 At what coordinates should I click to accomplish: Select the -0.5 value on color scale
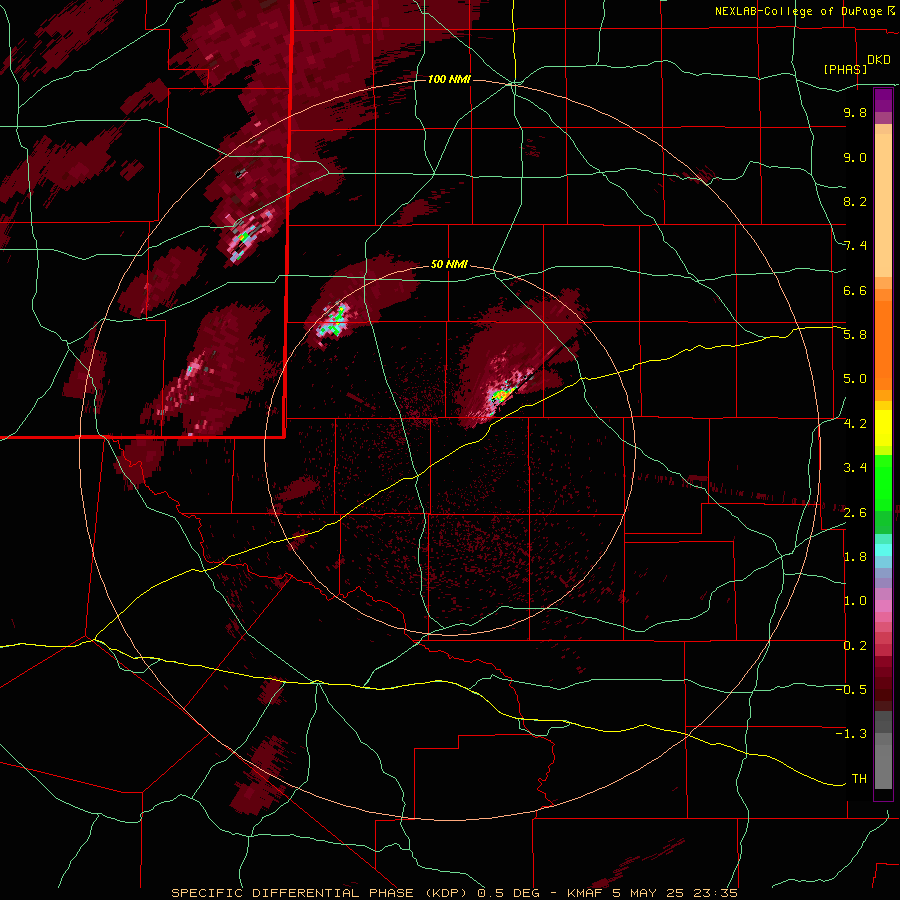click(851, 690)
